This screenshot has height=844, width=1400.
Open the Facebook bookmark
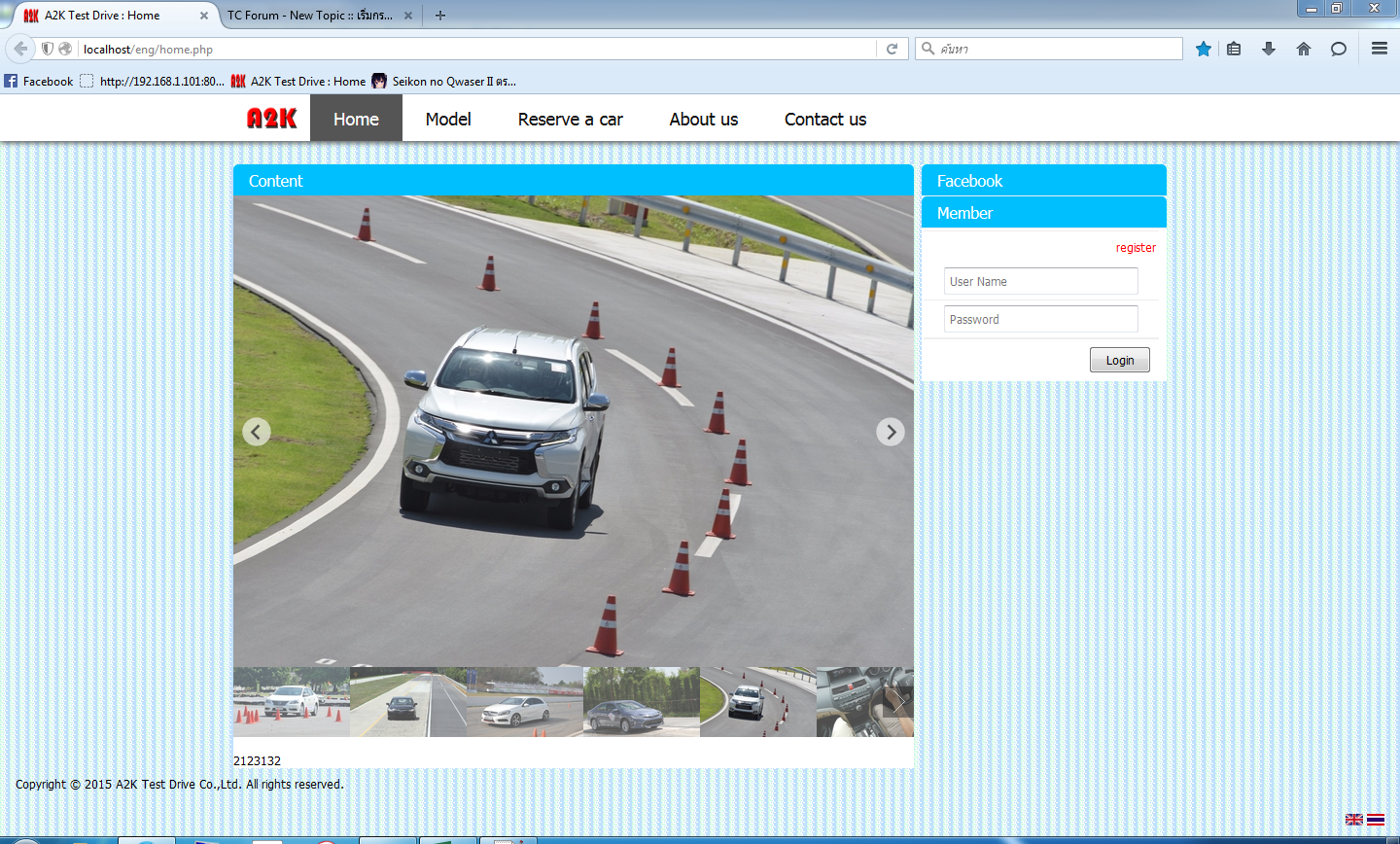[39, 82]
